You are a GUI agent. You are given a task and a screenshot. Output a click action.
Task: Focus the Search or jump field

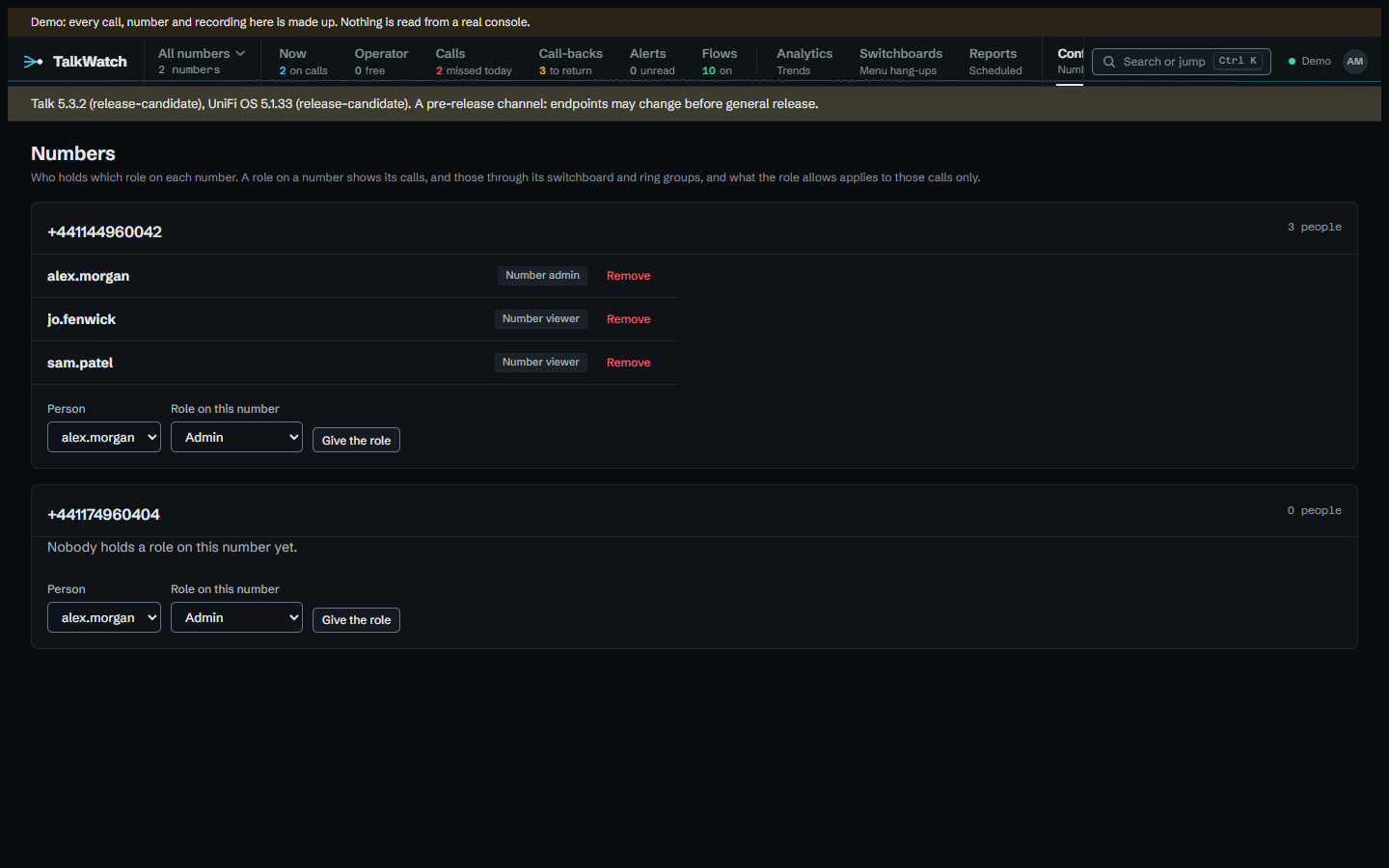(1182, 62)
